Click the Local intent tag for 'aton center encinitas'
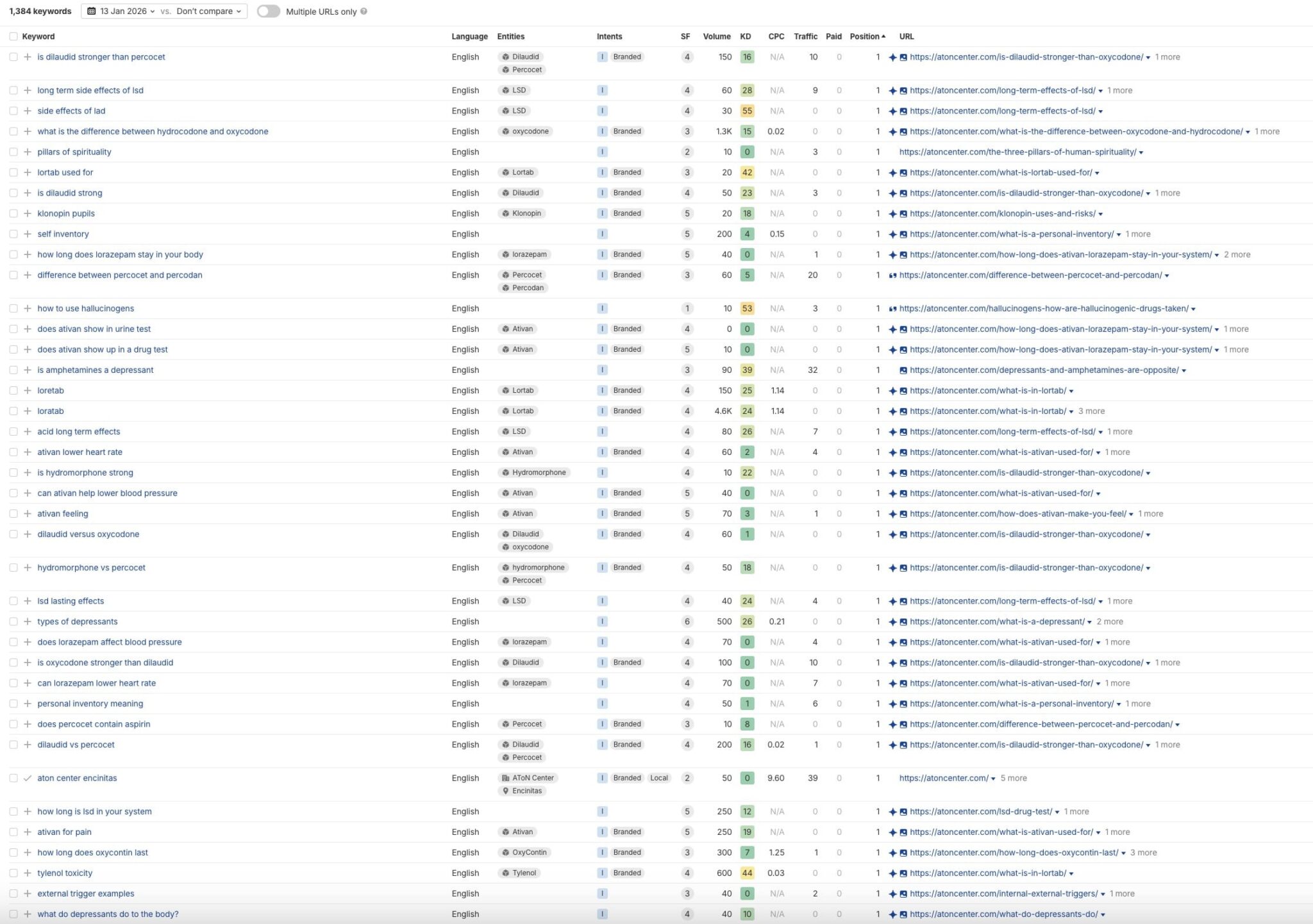Viewport: 1313px width, 924px height. 659,778
